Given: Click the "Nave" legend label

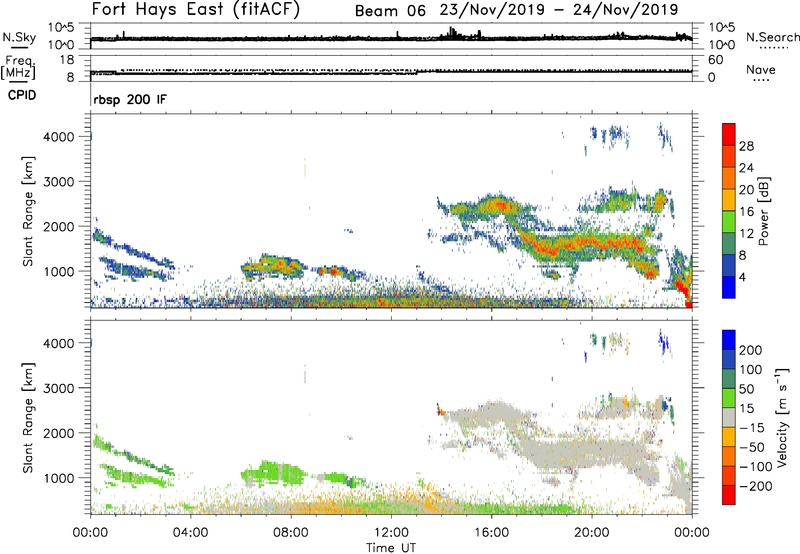Looking at the screenshot, I should tap(761, 69).
